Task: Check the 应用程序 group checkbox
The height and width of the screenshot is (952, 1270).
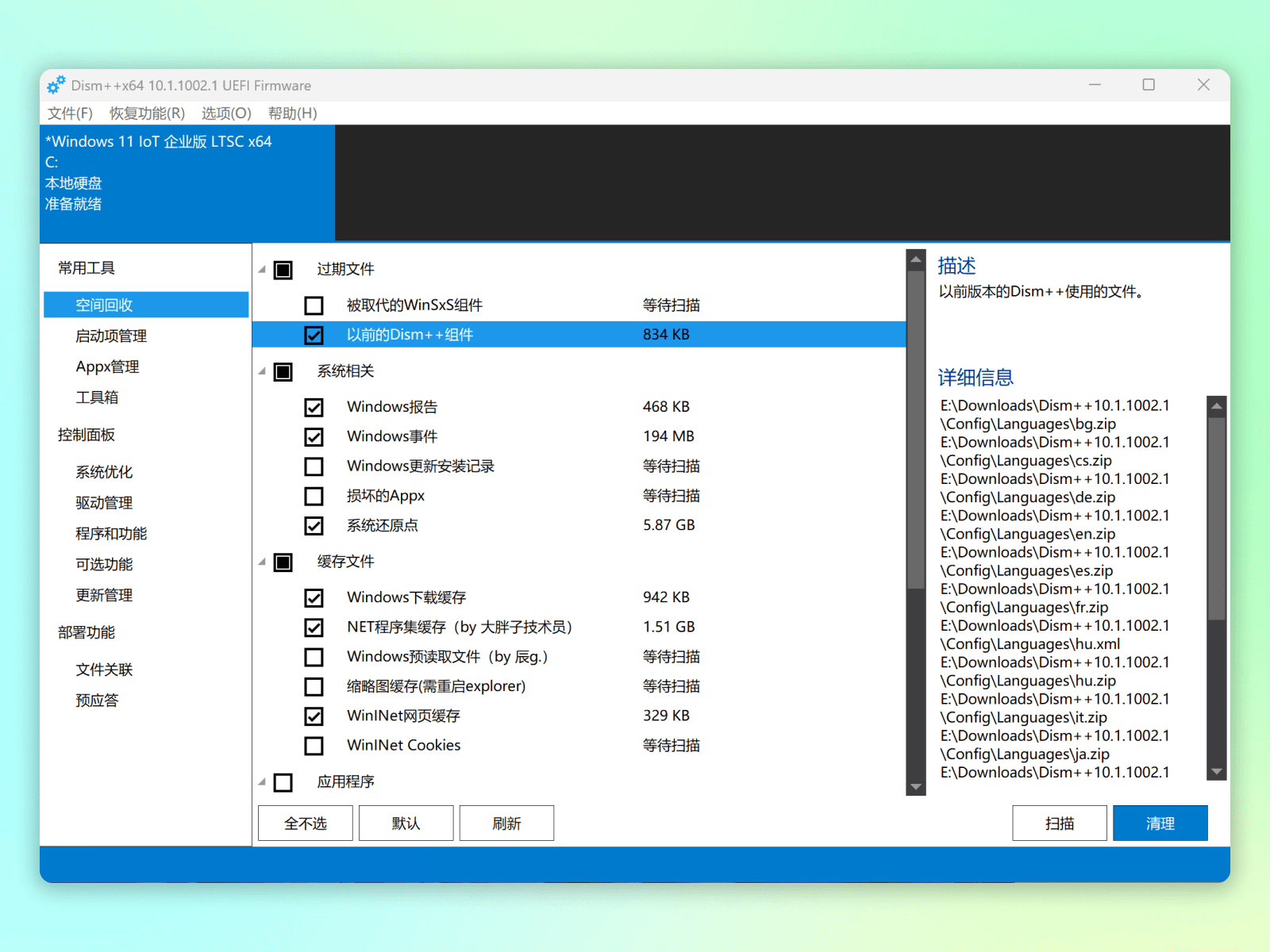Action: click(283, 782)
